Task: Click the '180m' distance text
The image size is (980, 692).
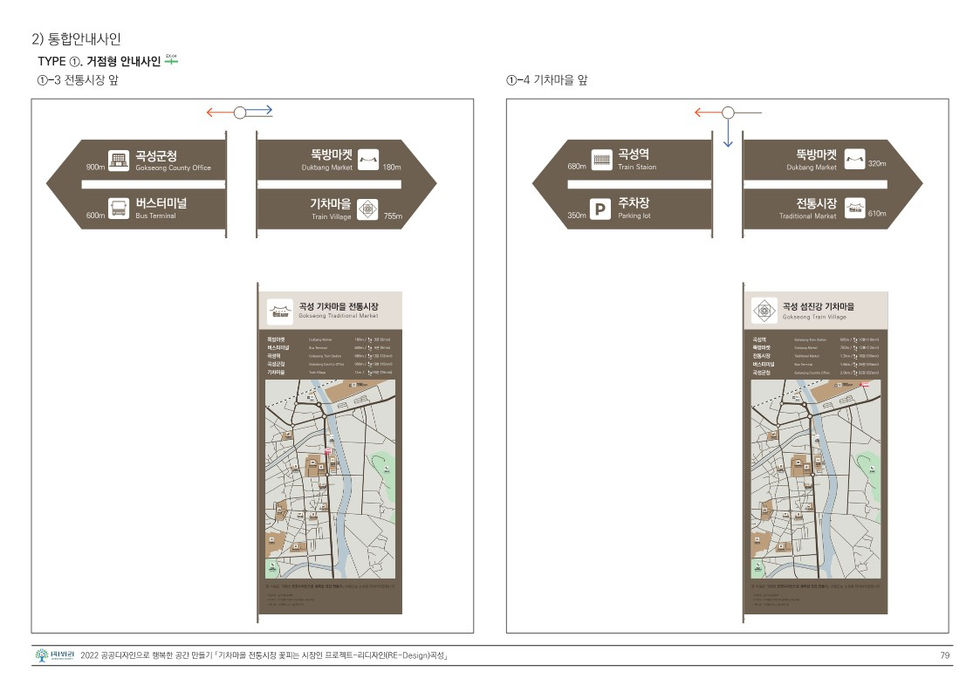Action: [392, 168]
